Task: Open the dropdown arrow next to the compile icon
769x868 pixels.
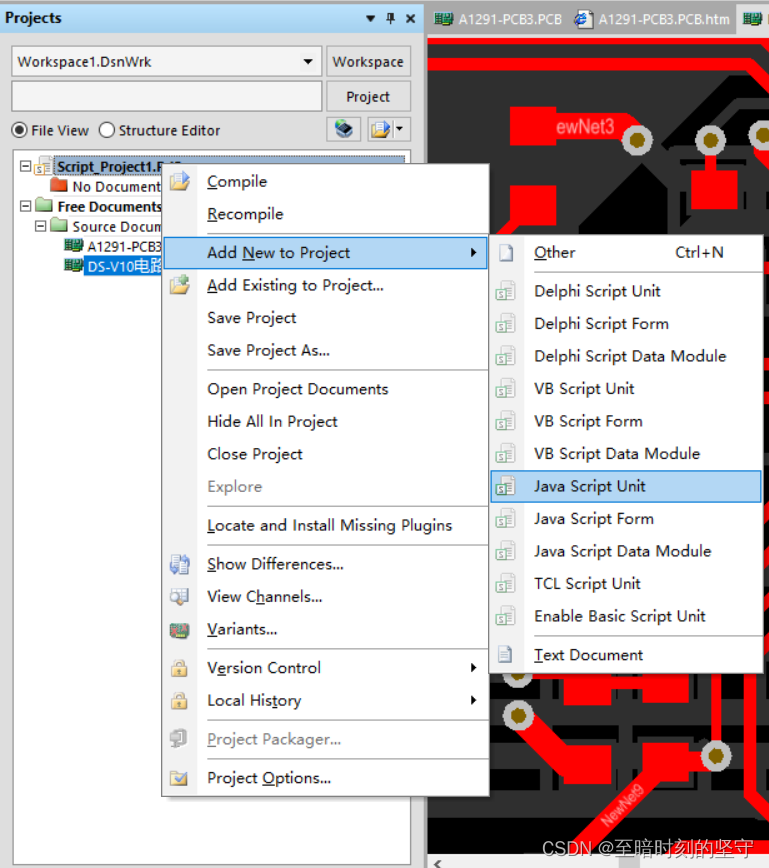Action: [x=400, y=130]
